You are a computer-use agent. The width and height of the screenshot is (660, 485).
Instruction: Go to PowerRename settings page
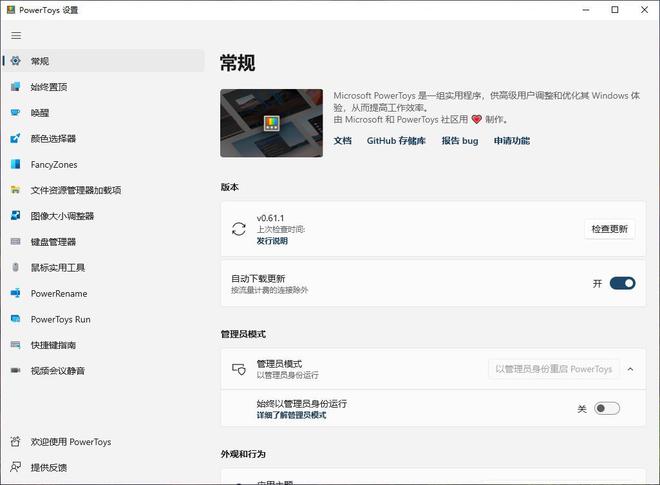click(104, 293)
